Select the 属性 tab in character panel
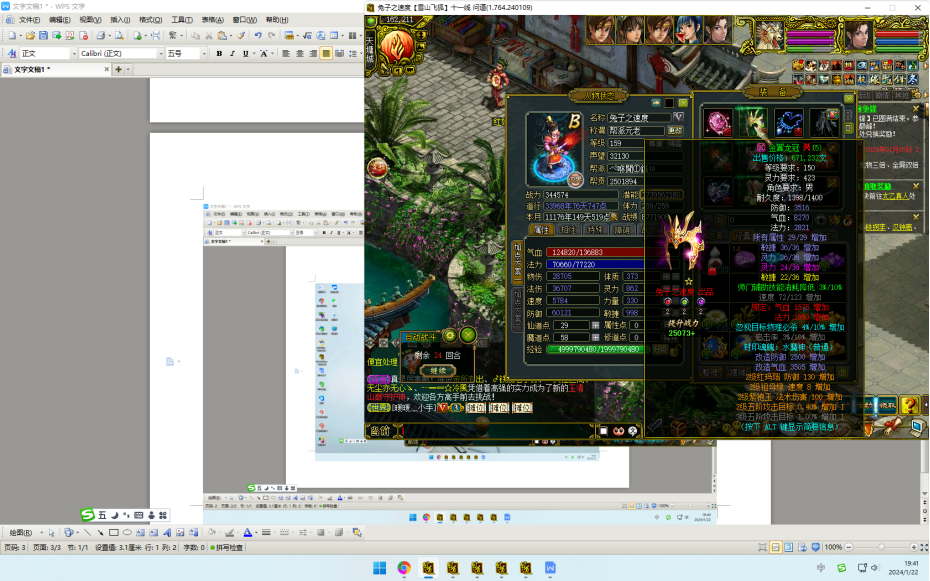The width and height of the screenshot is (930, 581). tap(542, 230)
